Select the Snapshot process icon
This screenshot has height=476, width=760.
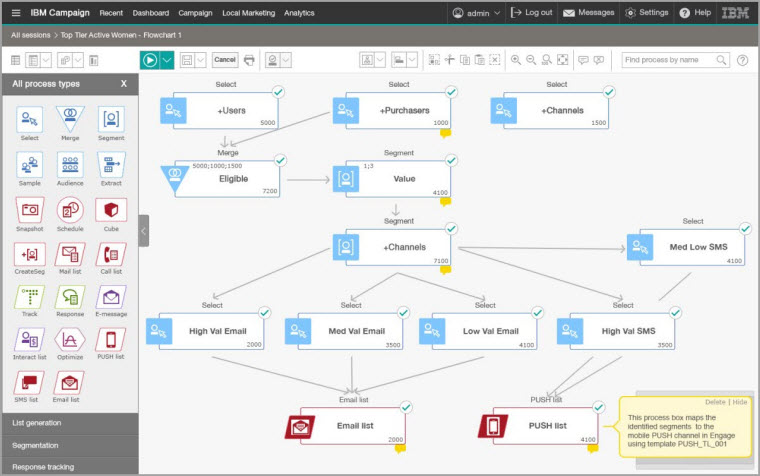[x=30, y=210]
